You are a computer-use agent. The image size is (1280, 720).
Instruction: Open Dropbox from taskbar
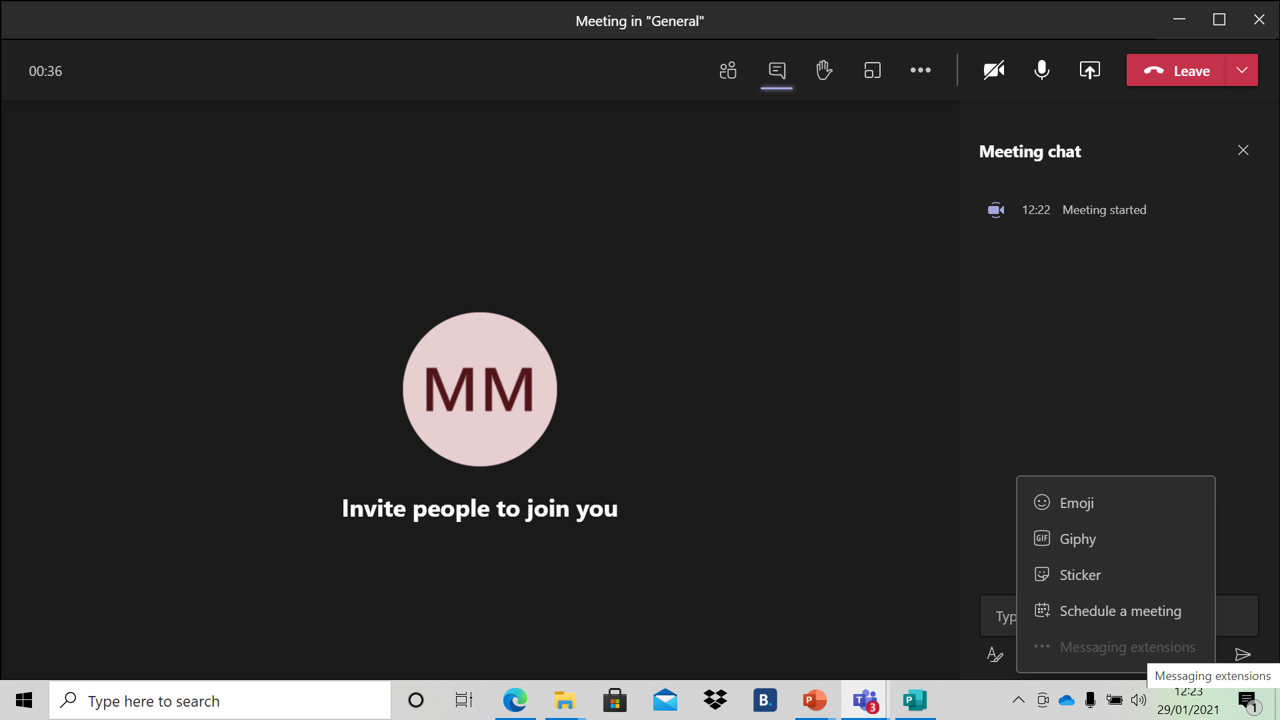pos(715,700)
